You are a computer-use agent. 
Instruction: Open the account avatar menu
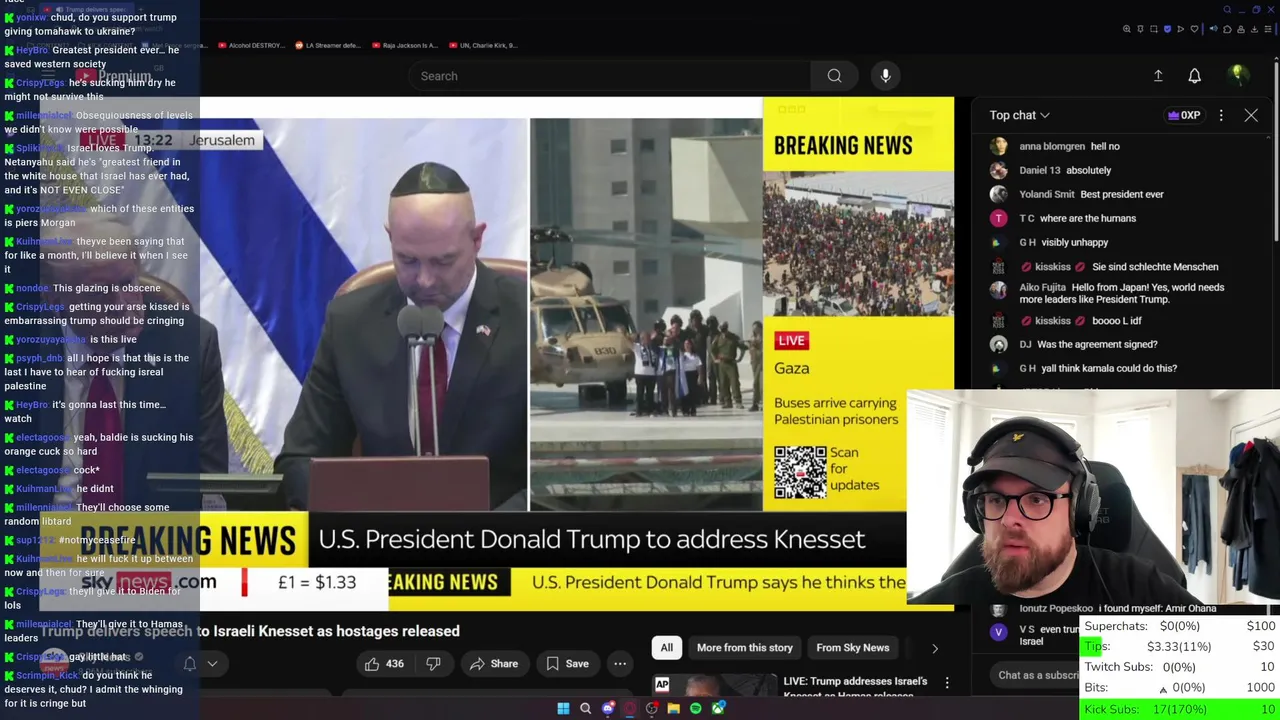(1237, 75)
